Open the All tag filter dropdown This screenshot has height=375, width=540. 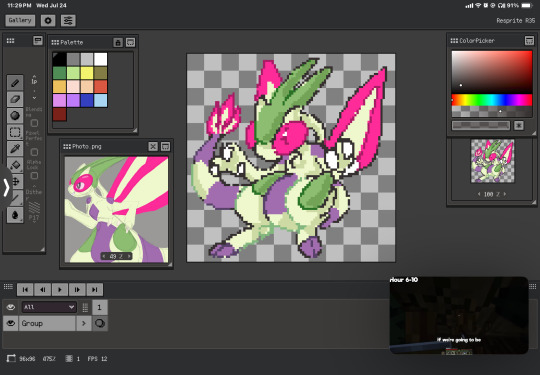[49, 307]
